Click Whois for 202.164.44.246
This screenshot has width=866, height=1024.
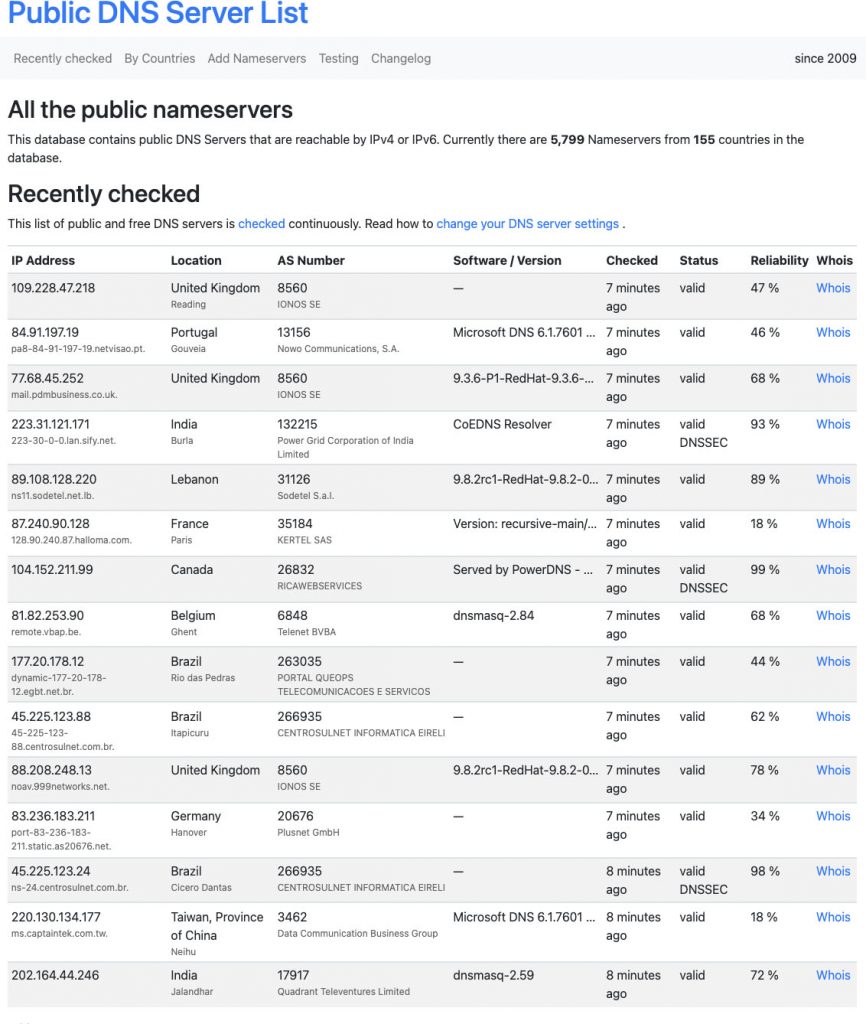(x=833, y=976)
